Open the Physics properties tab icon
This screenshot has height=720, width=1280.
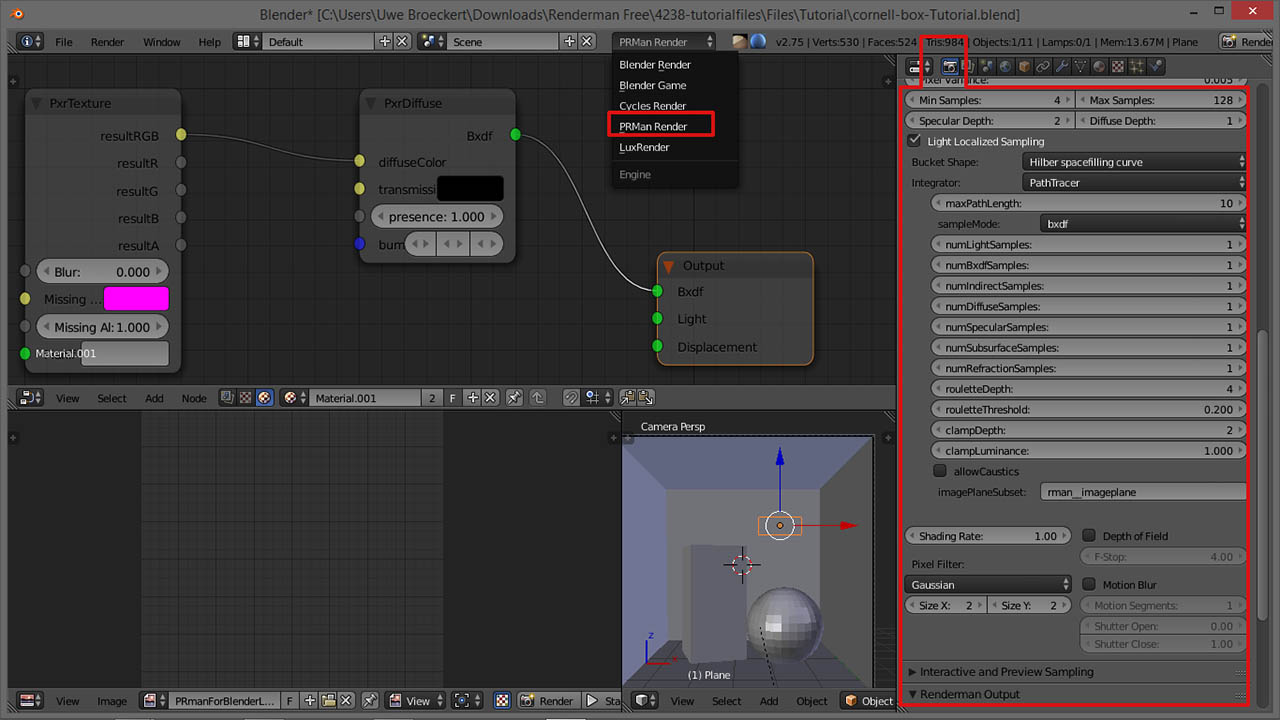tap(1156, 66)
